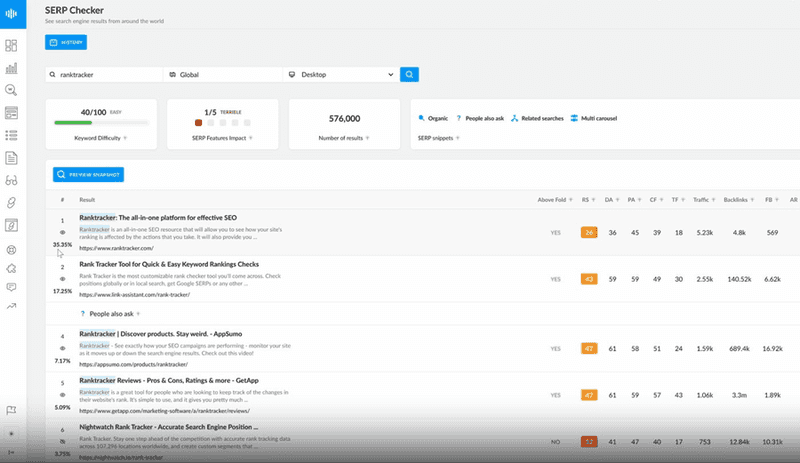800x463 pixels.
Task: Open the document page icon in sidebar
Action: pyautogui.click(x=11, y=158)
